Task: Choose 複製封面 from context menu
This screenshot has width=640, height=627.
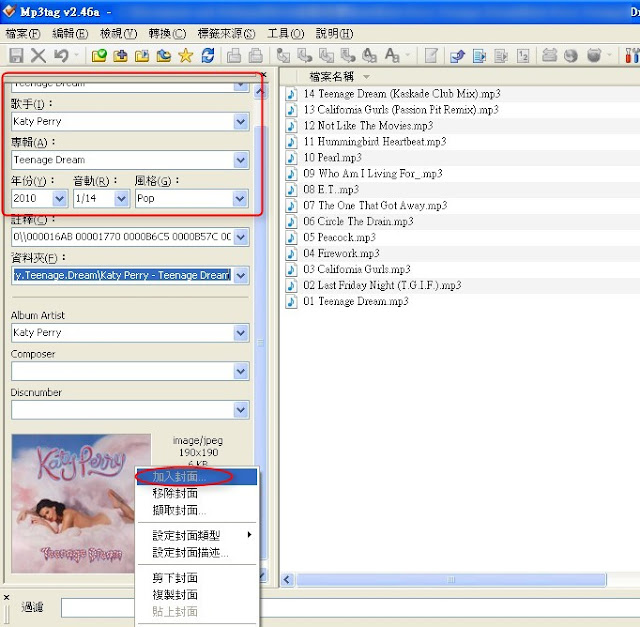Action: click(197, 595)
